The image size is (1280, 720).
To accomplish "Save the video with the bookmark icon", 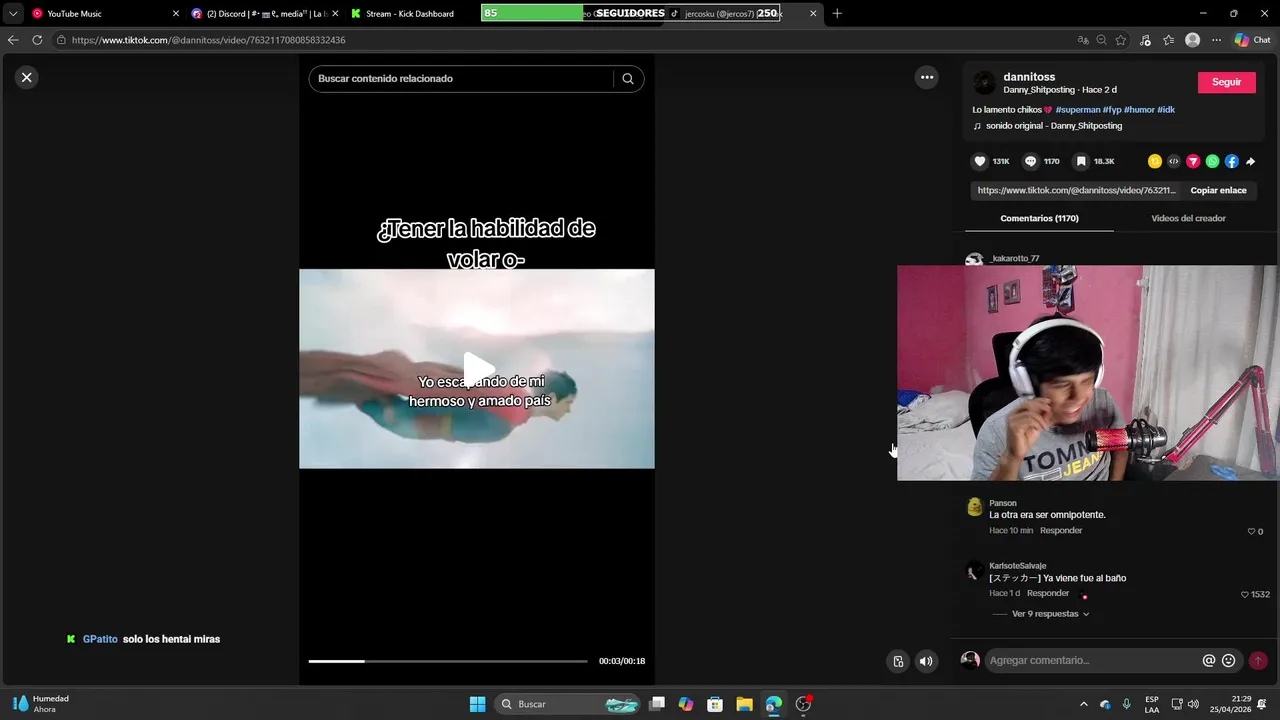I will 1081,161.
